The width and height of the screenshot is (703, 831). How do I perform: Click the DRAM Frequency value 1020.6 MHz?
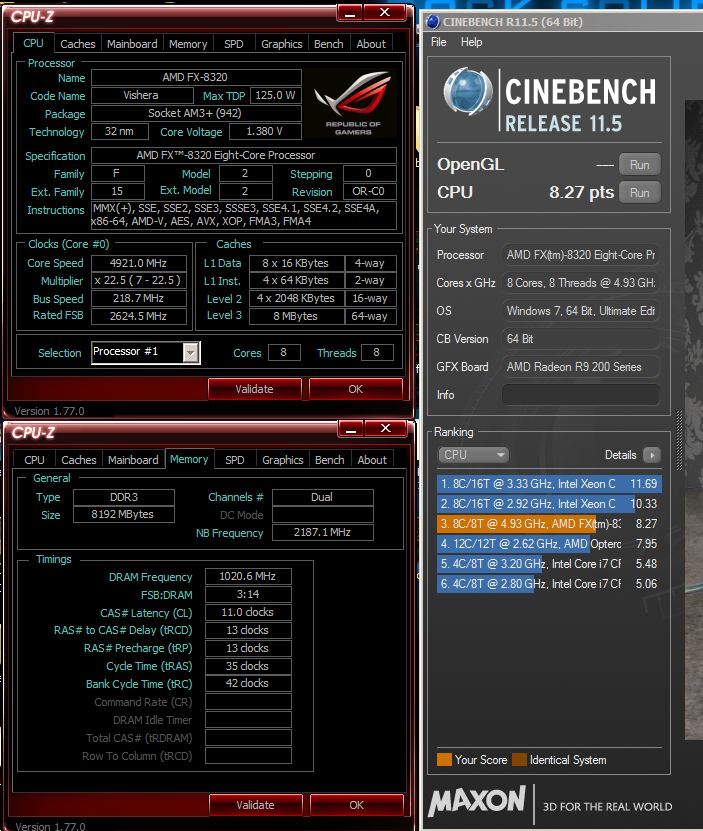[248, 576]
